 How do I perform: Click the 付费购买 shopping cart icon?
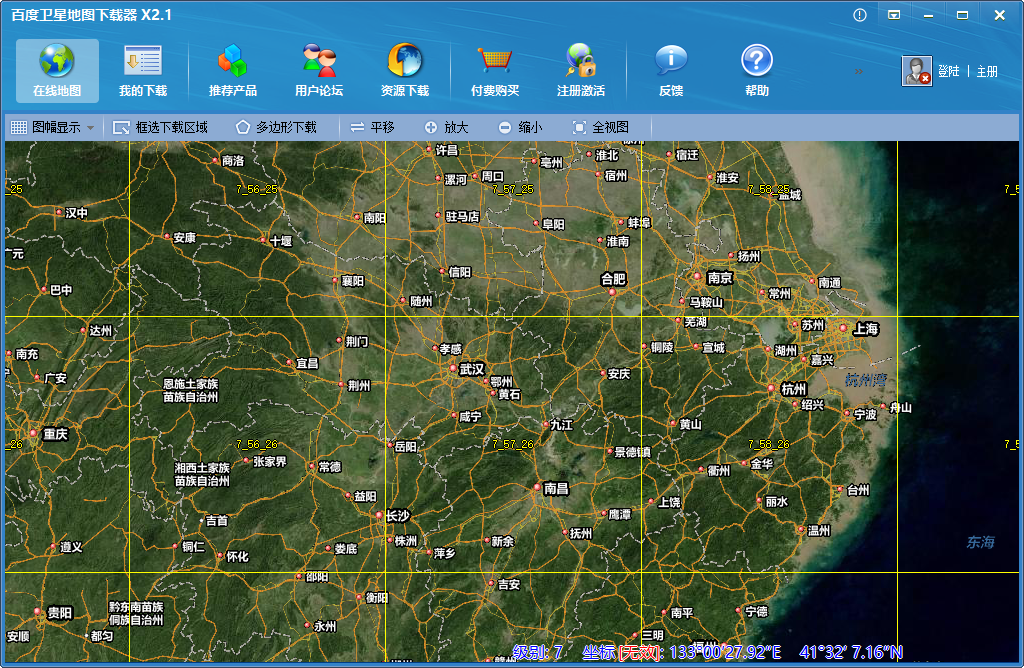[494, 62]
